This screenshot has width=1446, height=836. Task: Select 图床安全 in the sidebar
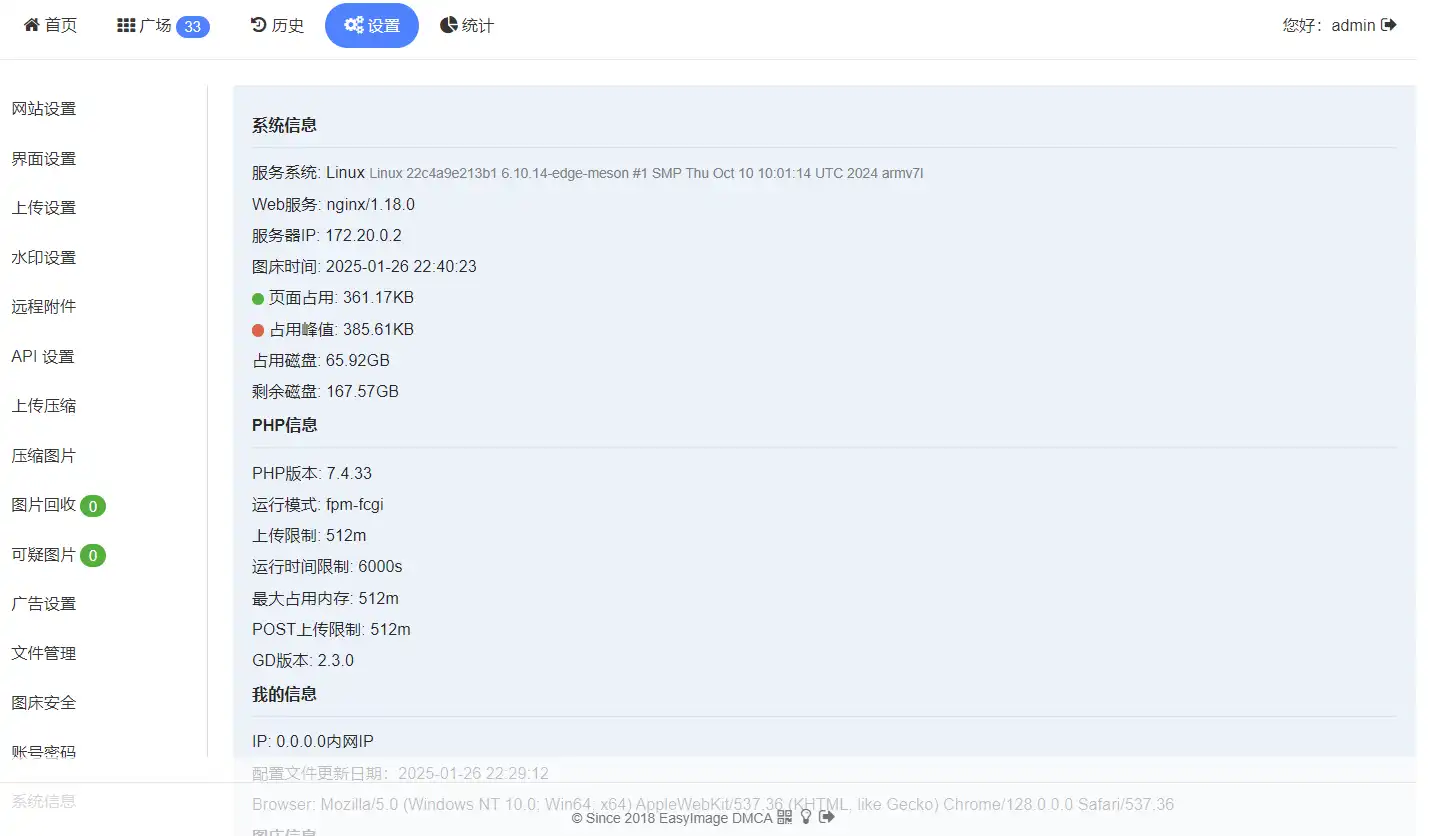tap(44, 703)
